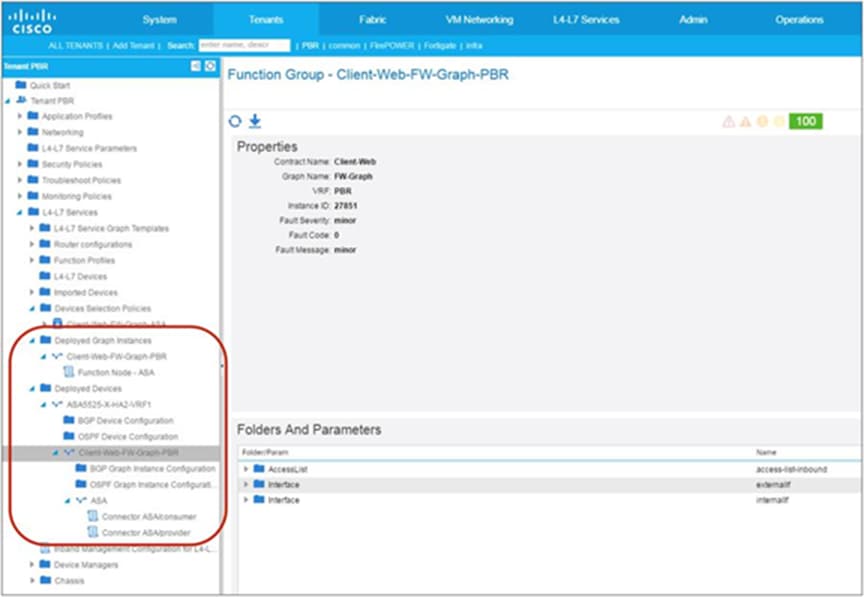The height and width of the screenshot is (597, 864).
Task: Click the BGP Device Configuration folder icon
Action: 69,420
